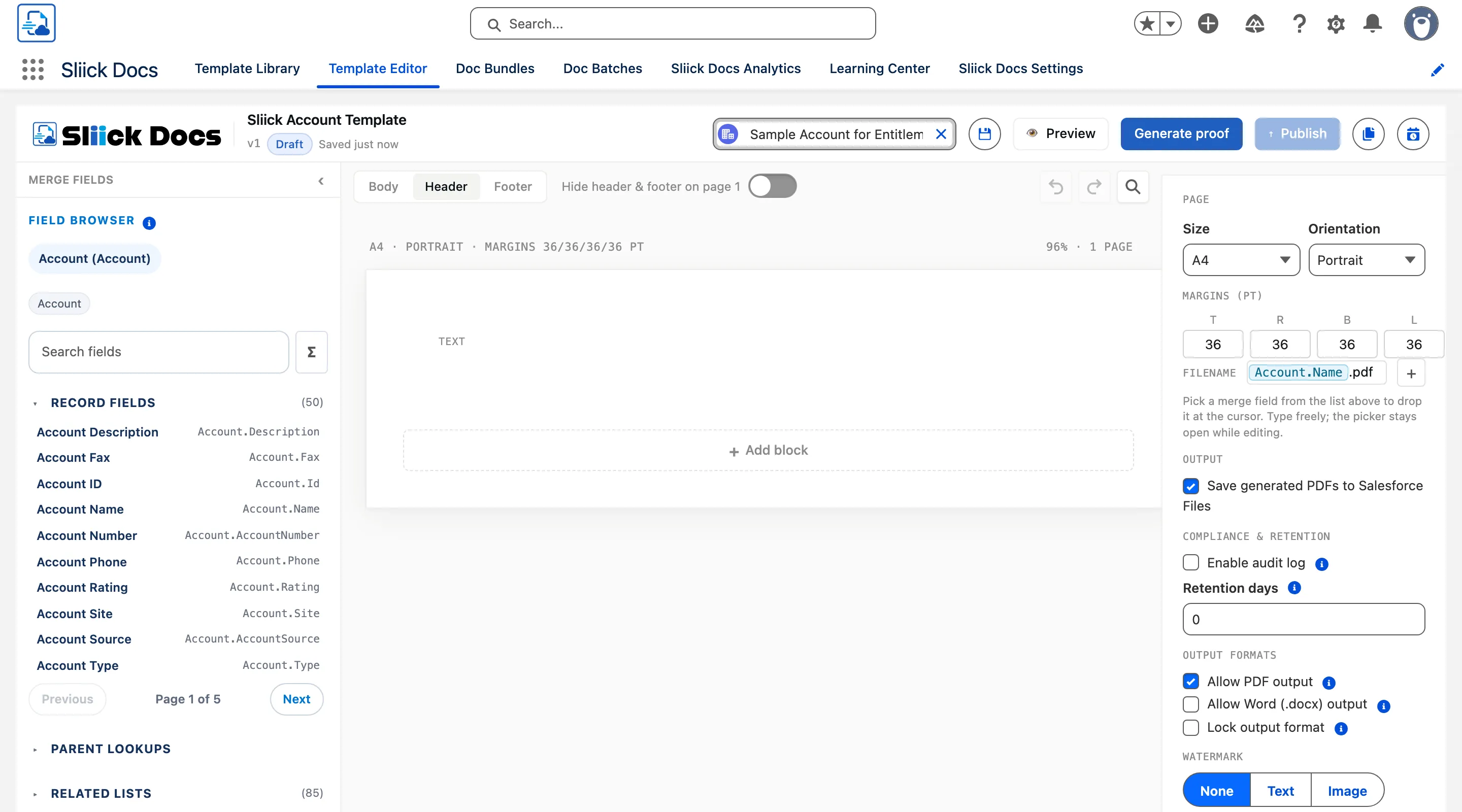Select Image watermark option
The width and height of the screenshot is (1462, 812).
point(1347,791)
